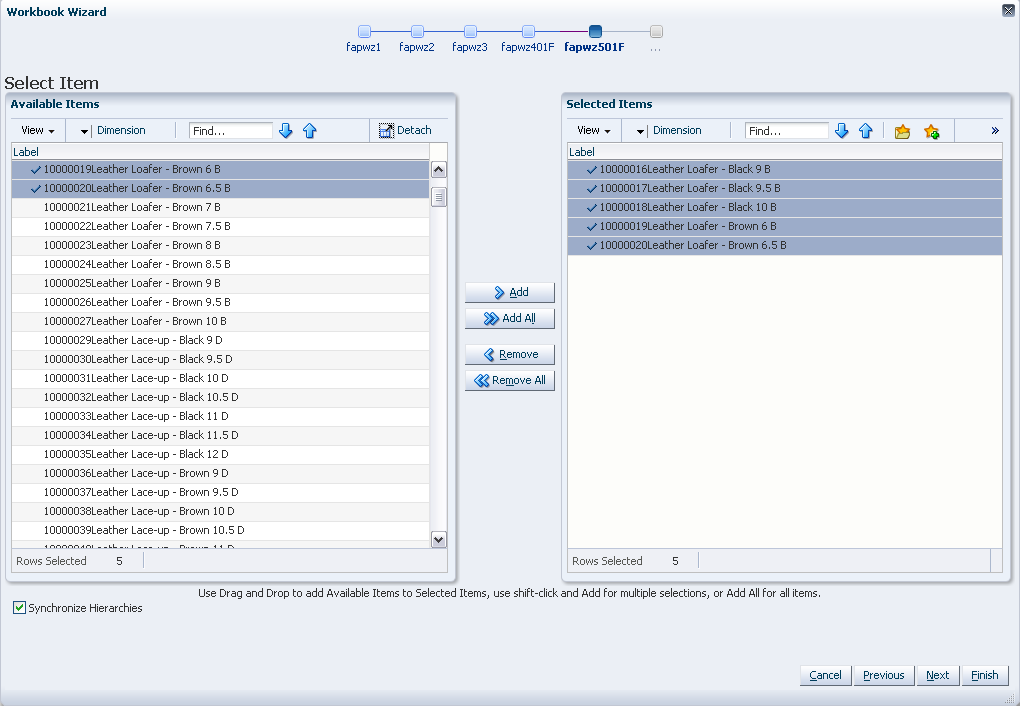The image size is (1020, 706).
Task: Select 10000030Leather Lace-up - Black 9.5 D
Action: coord(221,359)
